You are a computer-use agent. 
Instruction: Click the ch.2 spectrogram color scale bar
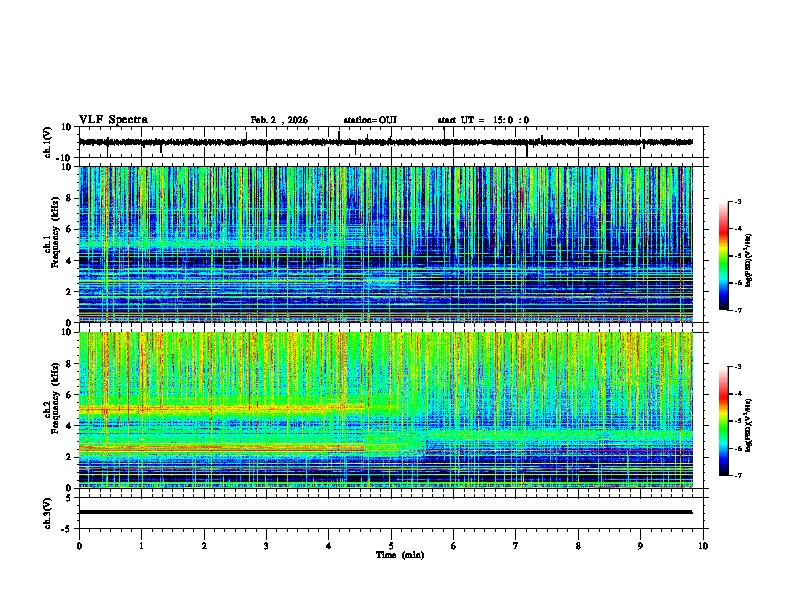(x=724, y=421)
